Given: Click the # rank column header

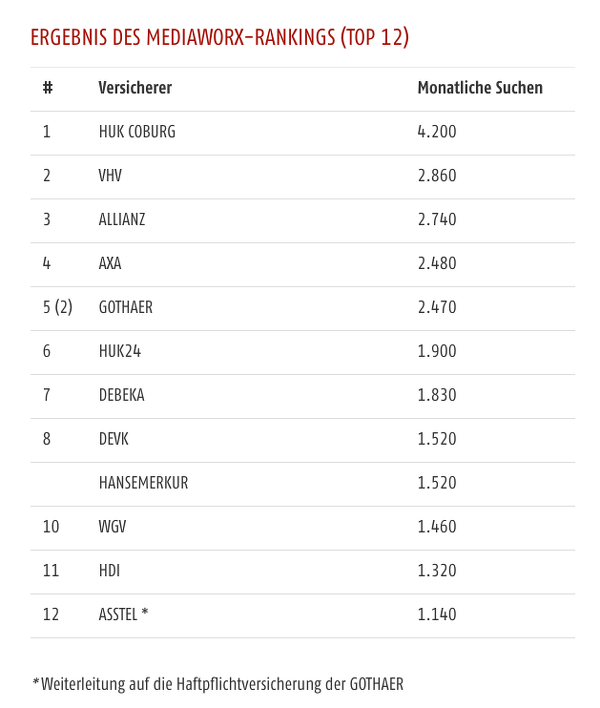Looking at the screenshot, I should point(48,88).
